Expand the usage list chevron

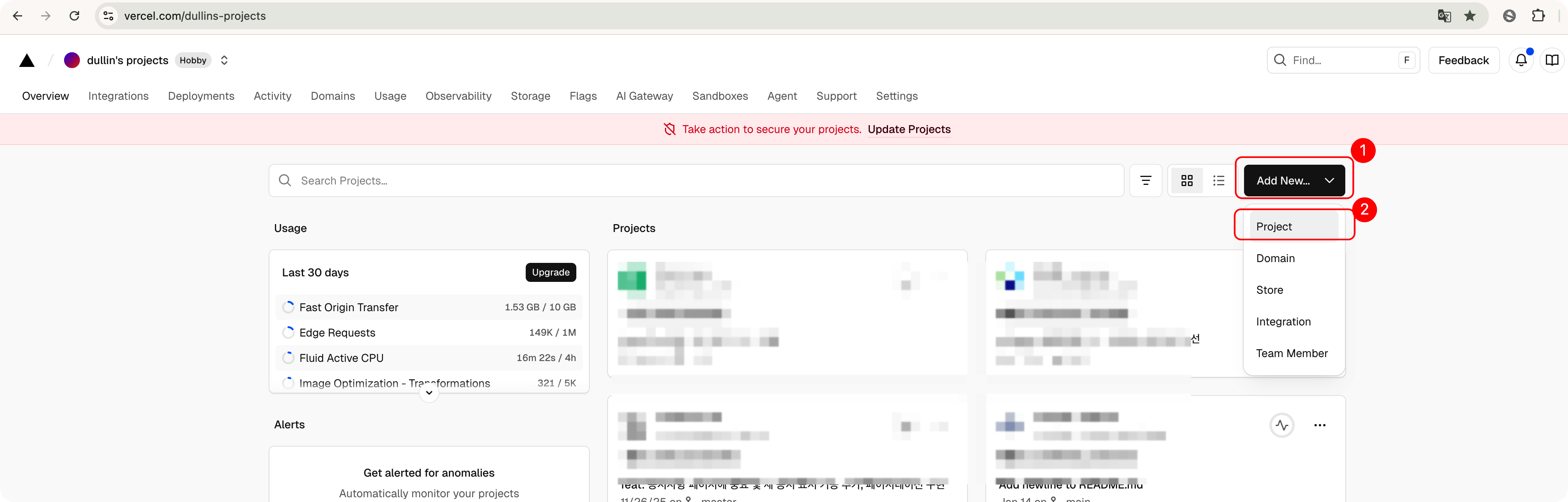pyautogui.click(x=429, y=393)
